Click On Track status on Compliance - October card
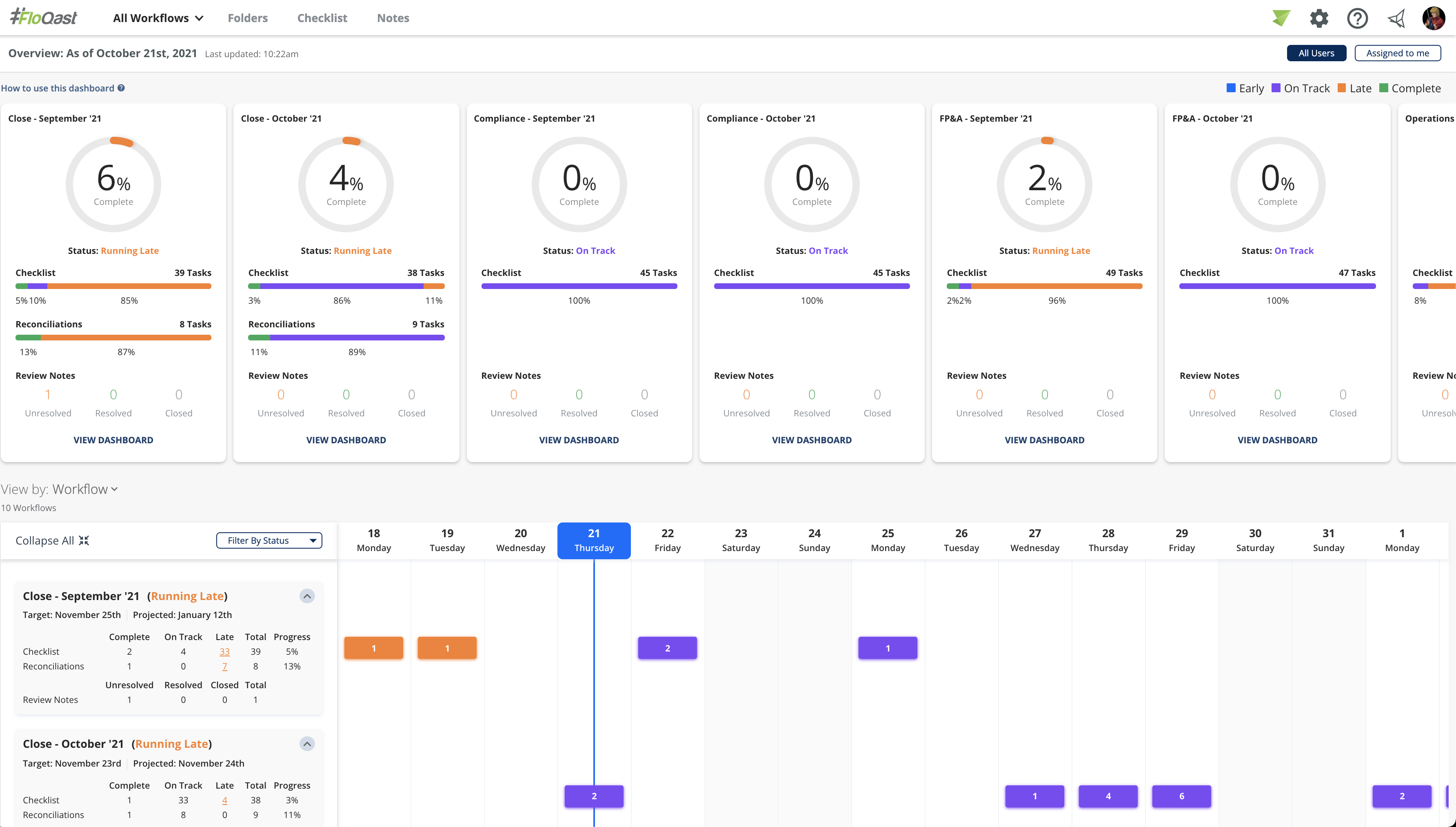Image resolution: width=1456 pixels, height=827 pixels. click(828, 251)
